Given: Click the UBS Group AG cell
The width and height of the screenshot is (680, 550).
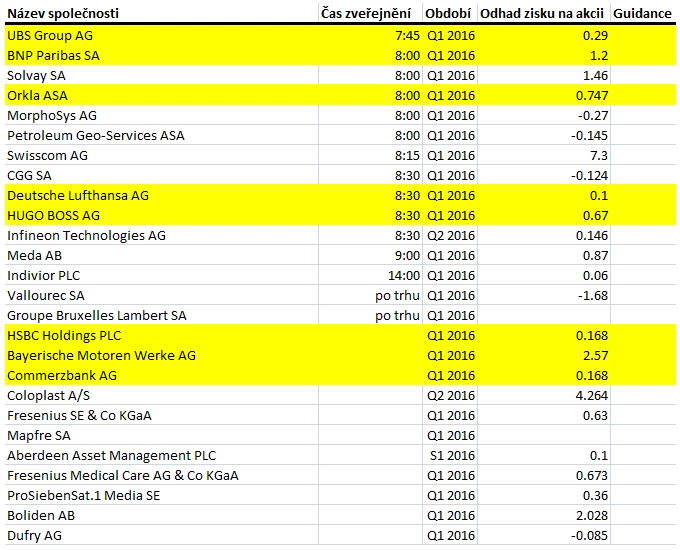Looking at the screenshot, I should click(x=50, y=36).
